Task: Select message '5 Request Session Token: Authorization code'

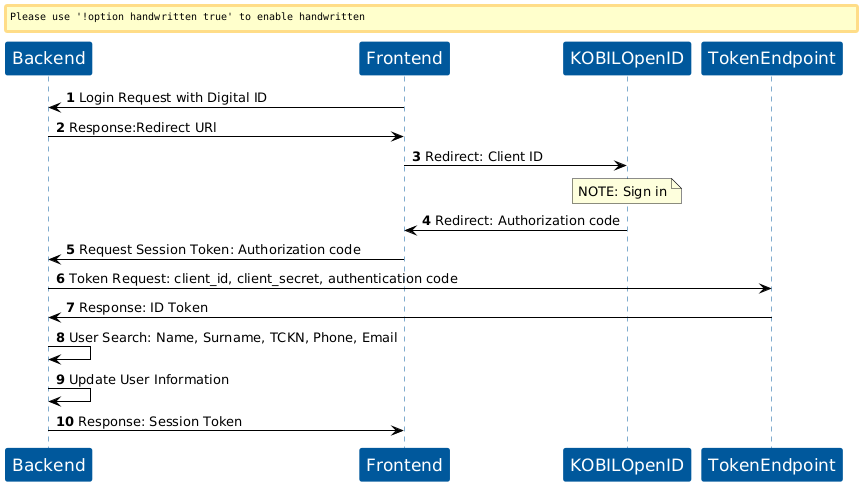Action: pyautogui.click(x=213, y=250)
